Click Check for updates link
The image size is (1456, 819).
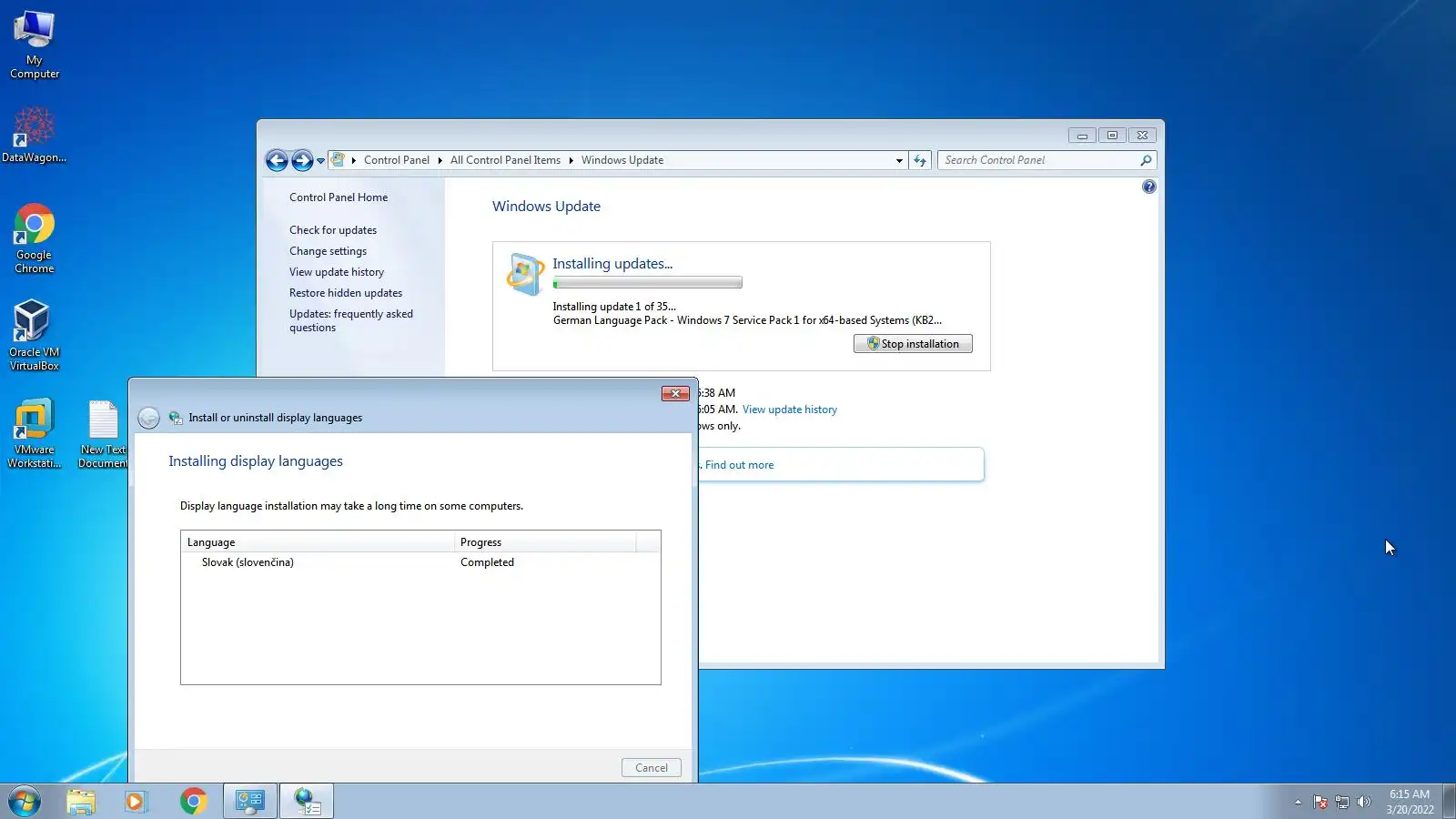pyautogui.click(x=333, y=230)
